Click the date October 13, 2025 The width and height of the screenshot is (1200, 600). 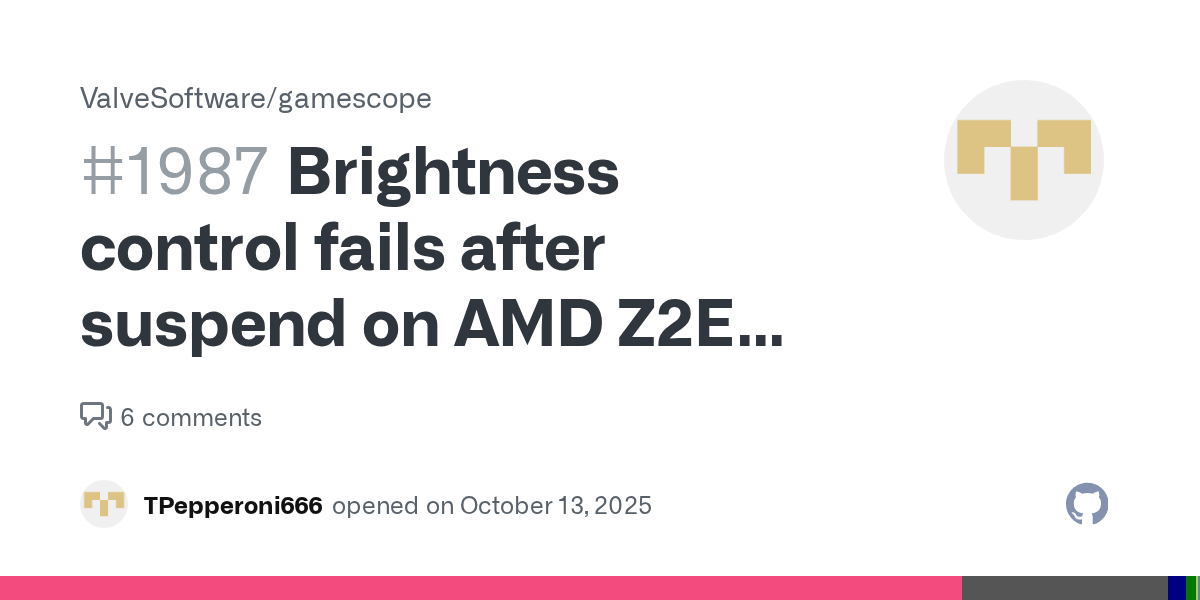(555, 506)
